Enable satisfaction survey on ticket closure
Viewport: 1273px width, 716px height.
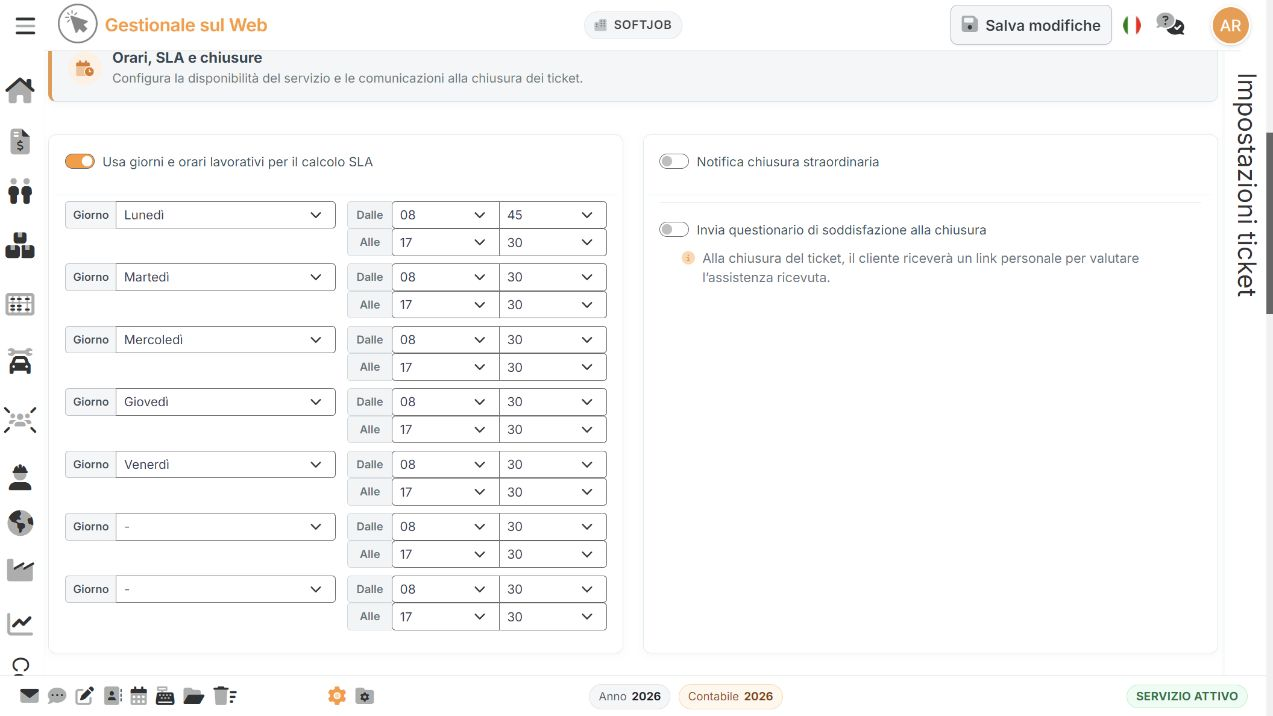pyautogui.click(x=674, y=230)
